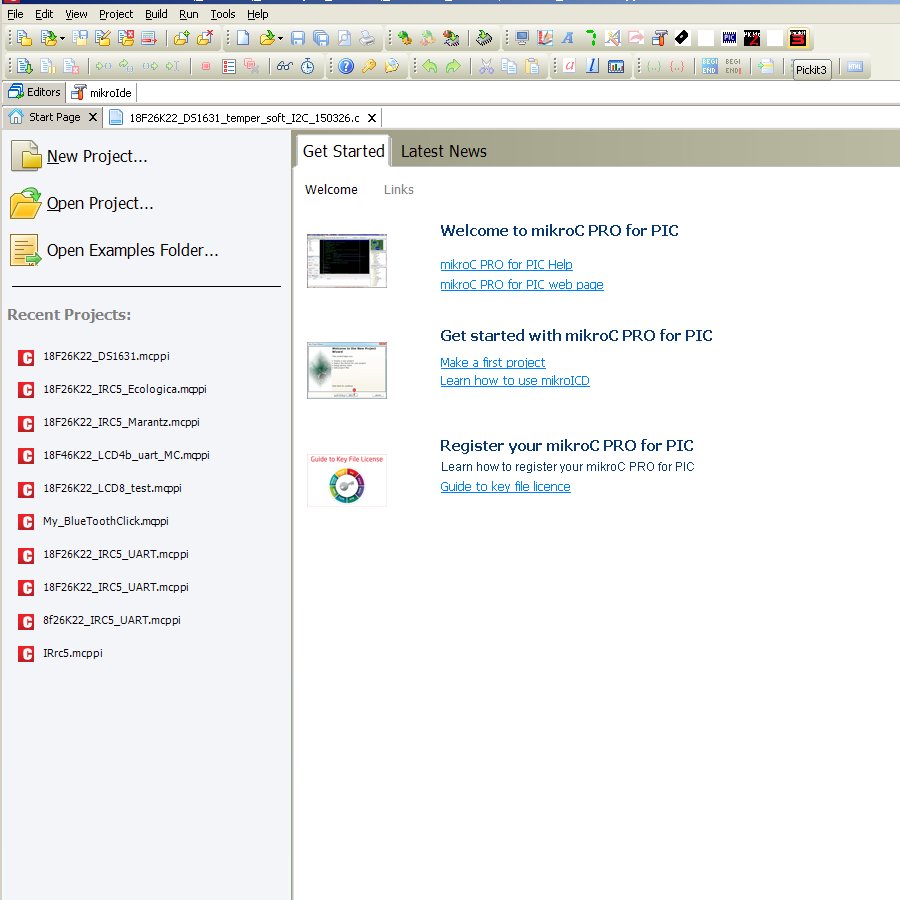Click the Print Preview toolbar icon
The height and width of the screenshot is (900, 900).
[x=344, y=38]
